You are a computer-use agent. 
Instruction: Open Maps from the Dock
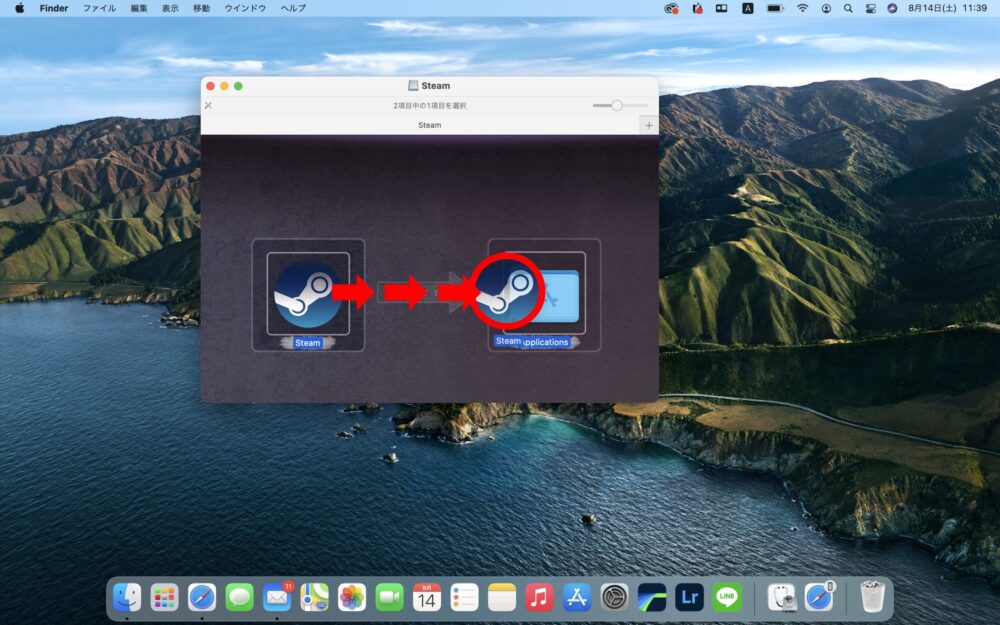pos(314,598)
